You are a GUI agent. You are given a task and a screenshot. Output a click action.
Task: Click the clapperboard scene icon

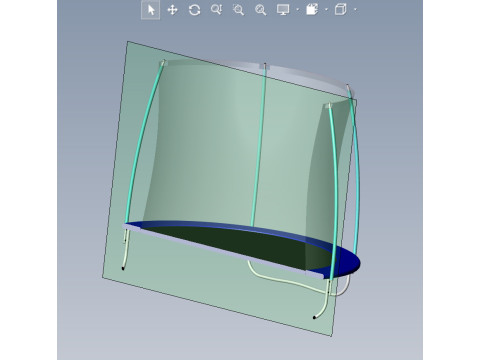tap(312, 10)
